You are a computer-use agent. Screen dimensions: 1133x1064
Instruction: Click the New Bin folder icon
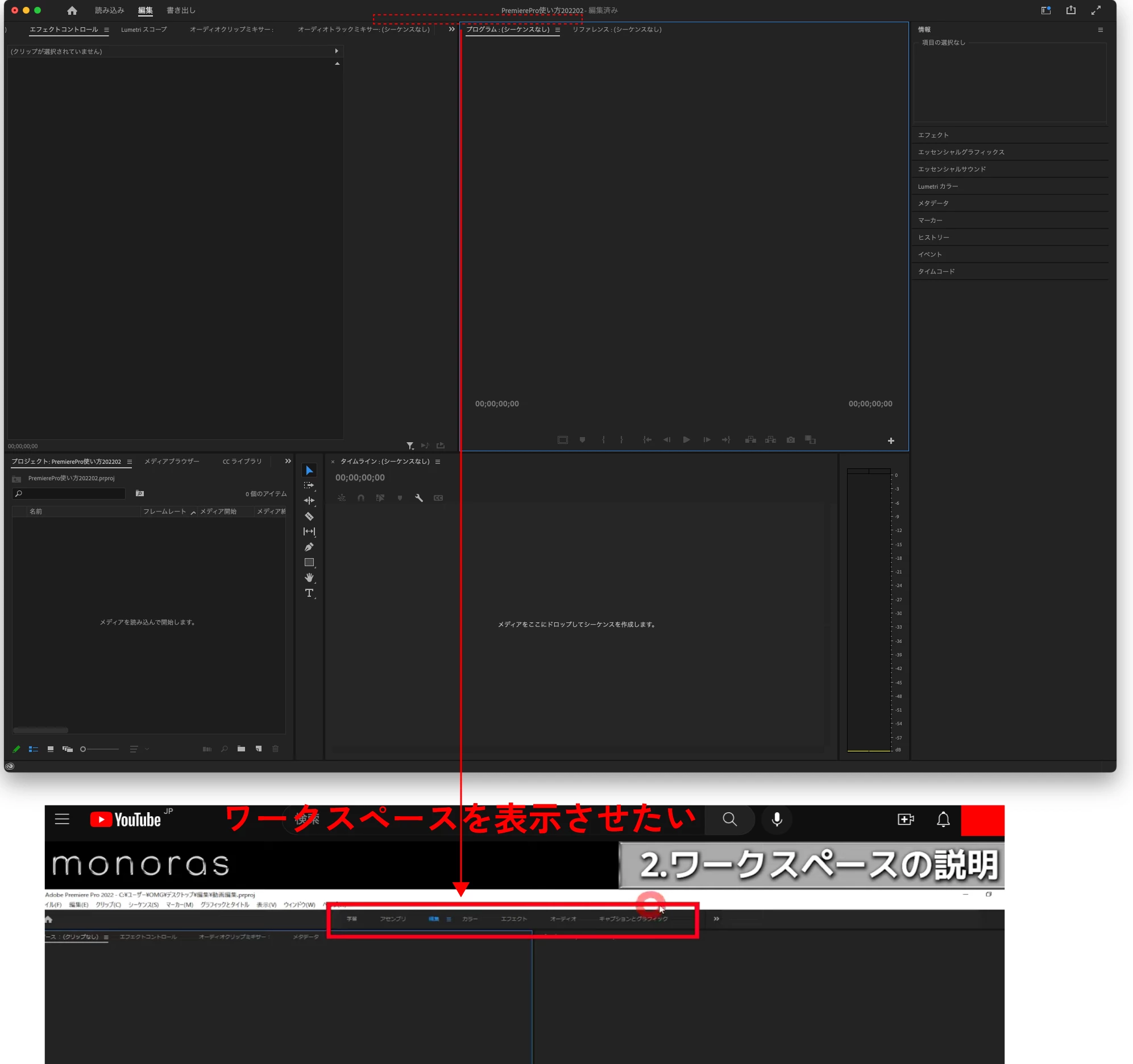241,749
